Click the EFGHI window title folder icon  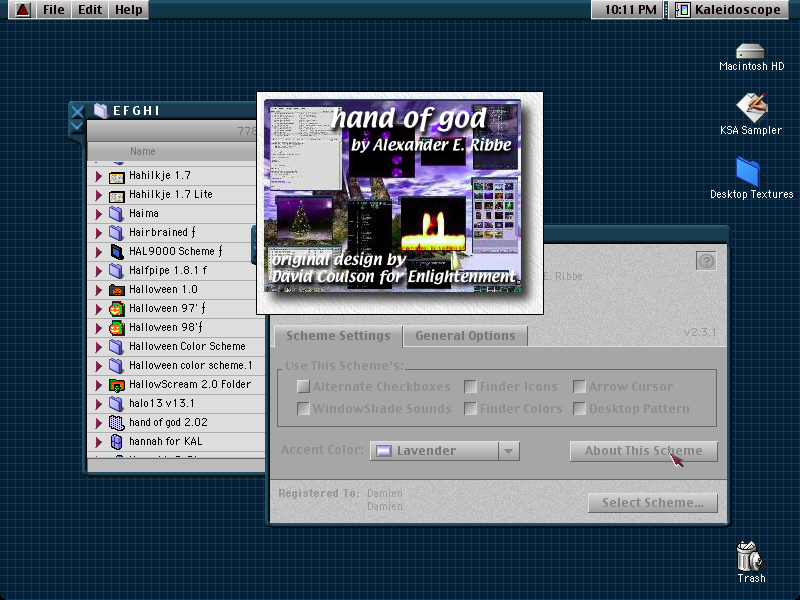(101, 111)
